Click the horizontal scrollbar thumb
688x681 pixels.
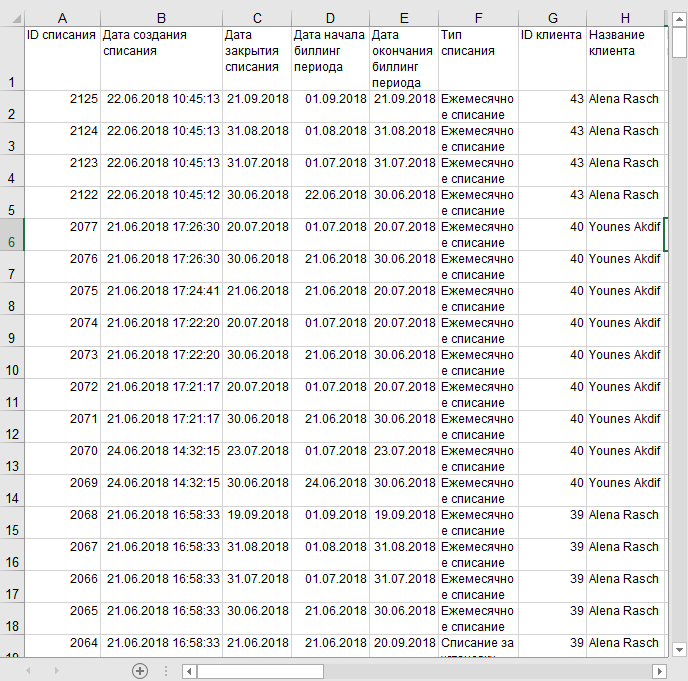pyautogui.click(x=260, y=671)
